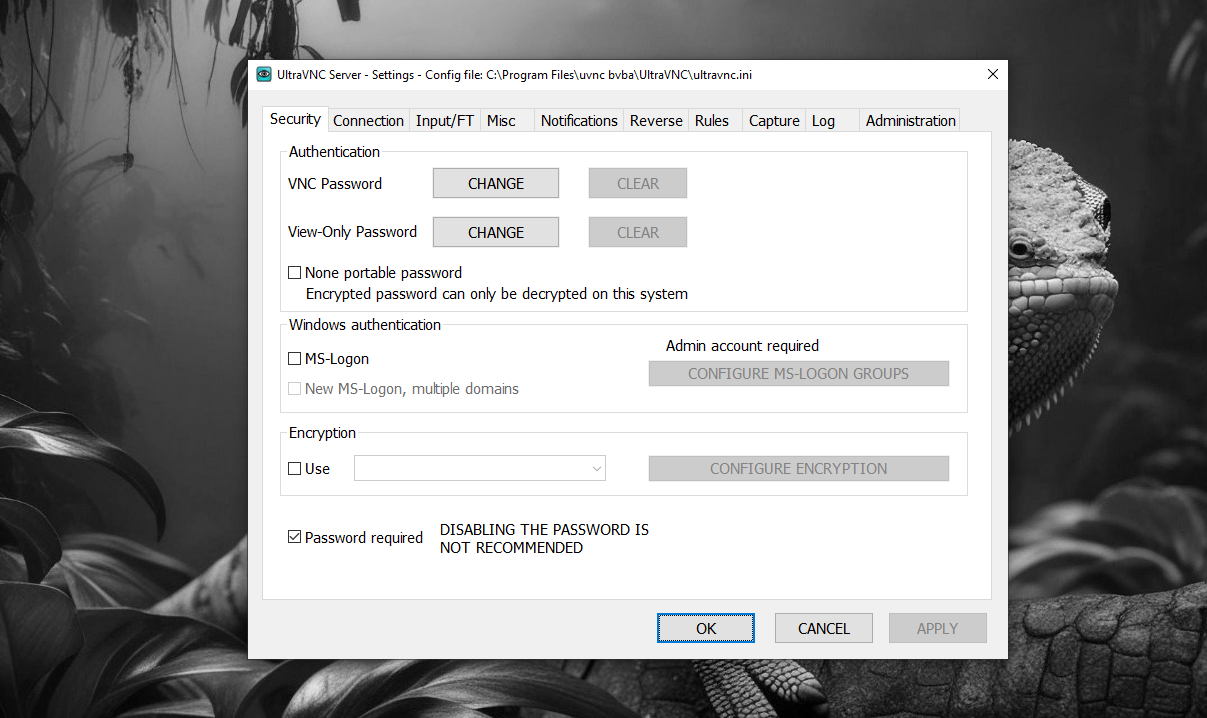
Task: Enable the None portable password checkbox
Action: coord(295,272)
